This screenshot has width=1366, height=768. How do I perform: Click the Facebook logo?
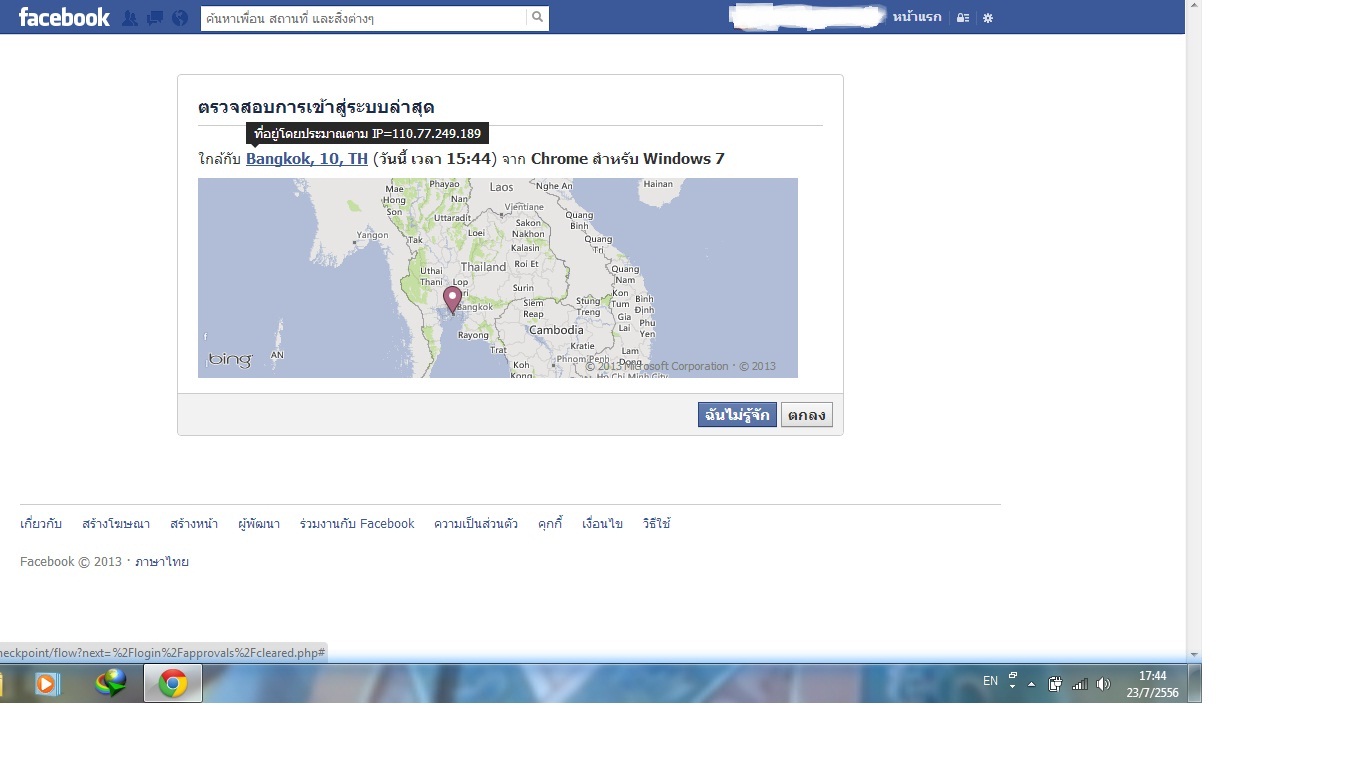[x=64, y=17]
